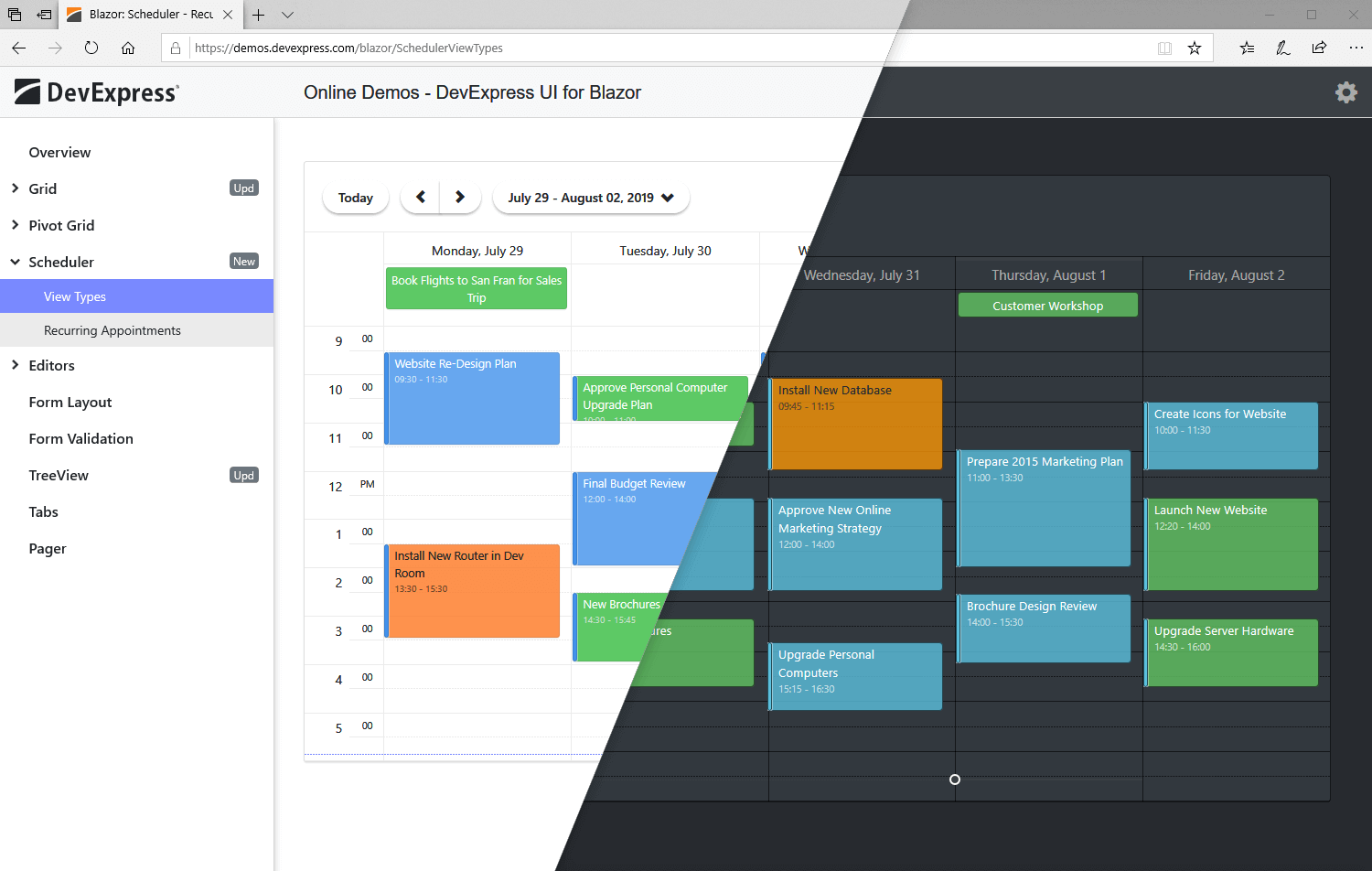
Task: Expand the Grid section in the sidebar
Action: [16, 188]
